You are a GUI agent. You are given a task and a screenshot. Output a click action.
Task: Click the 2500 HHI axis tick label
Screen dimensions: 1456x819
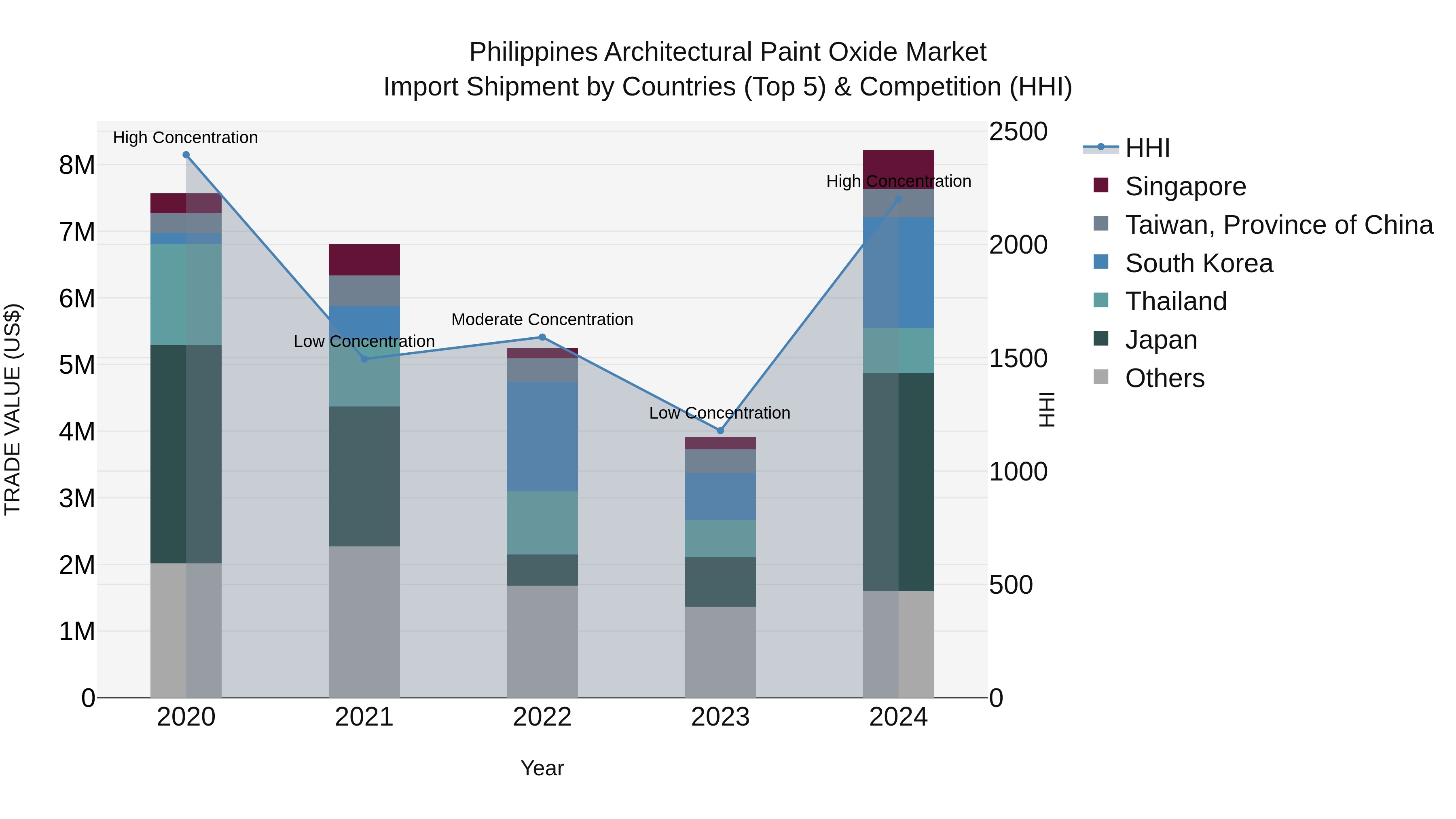(x=1018, y=132)
